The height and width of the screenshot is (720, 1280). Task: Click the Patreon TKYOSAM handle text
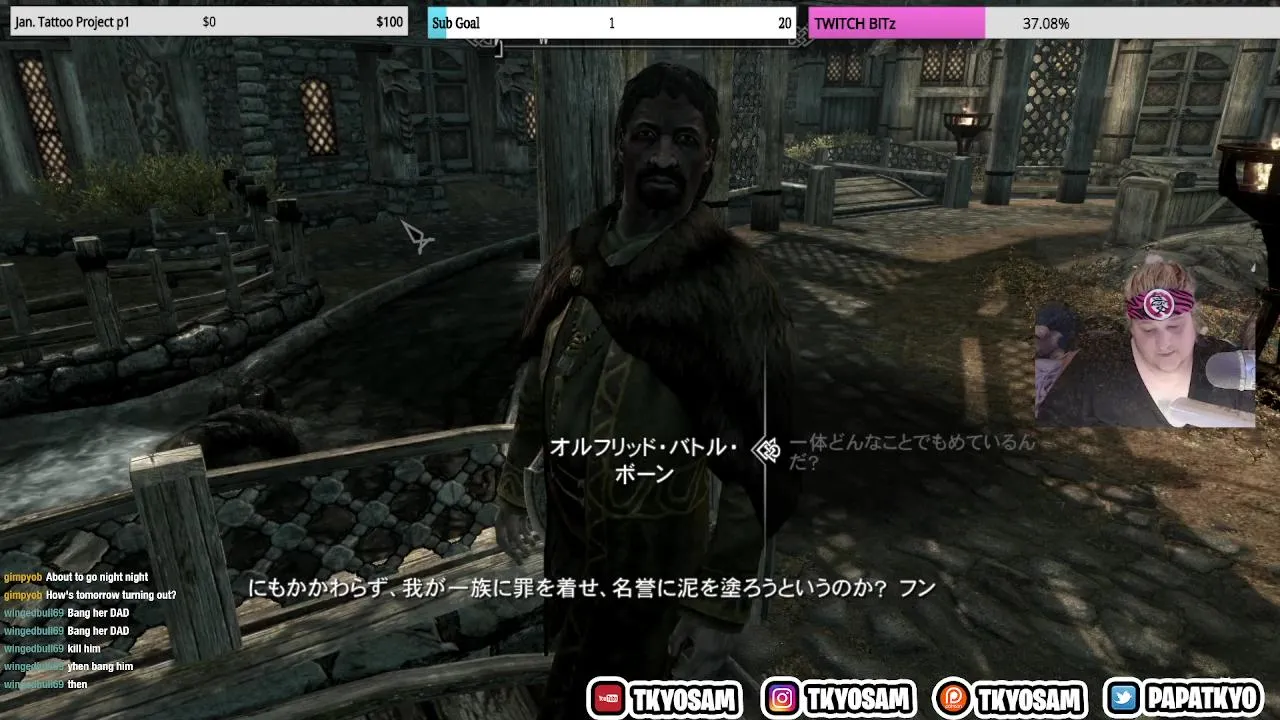pyautogui.click(x=1028, y=699)
